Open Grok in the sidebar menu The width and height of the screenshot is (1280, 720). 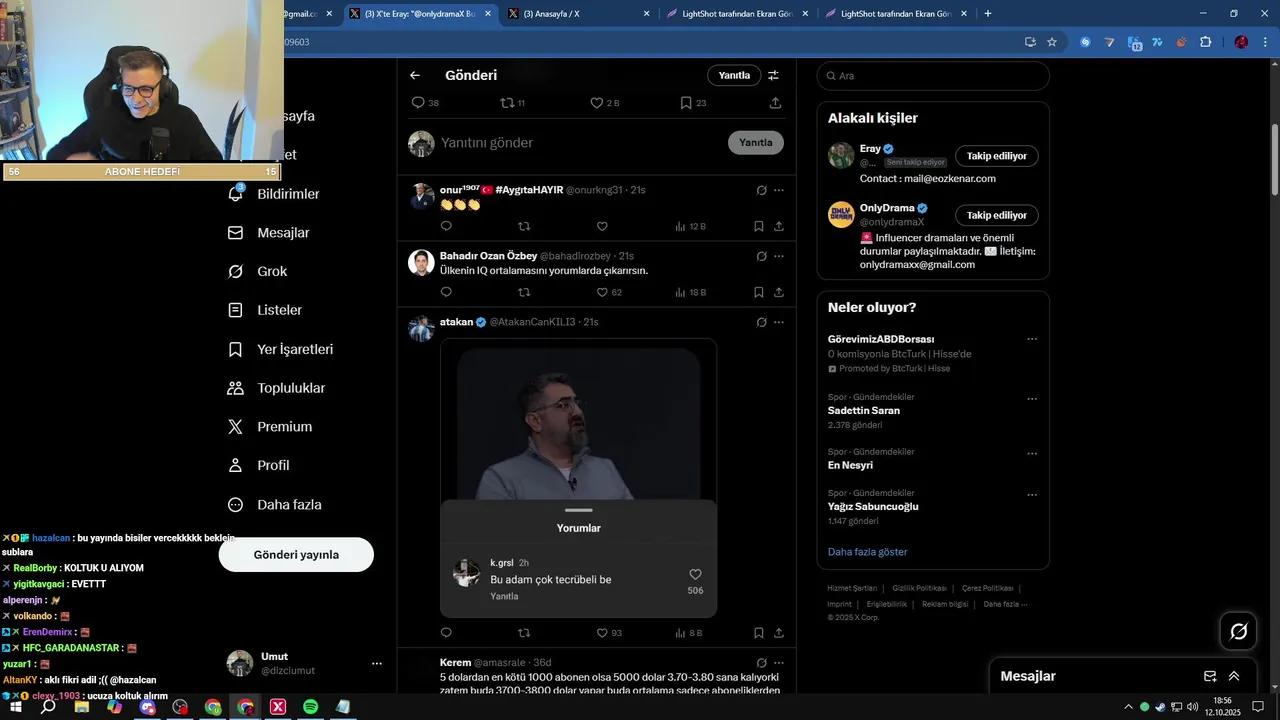(x=257, y=271)
